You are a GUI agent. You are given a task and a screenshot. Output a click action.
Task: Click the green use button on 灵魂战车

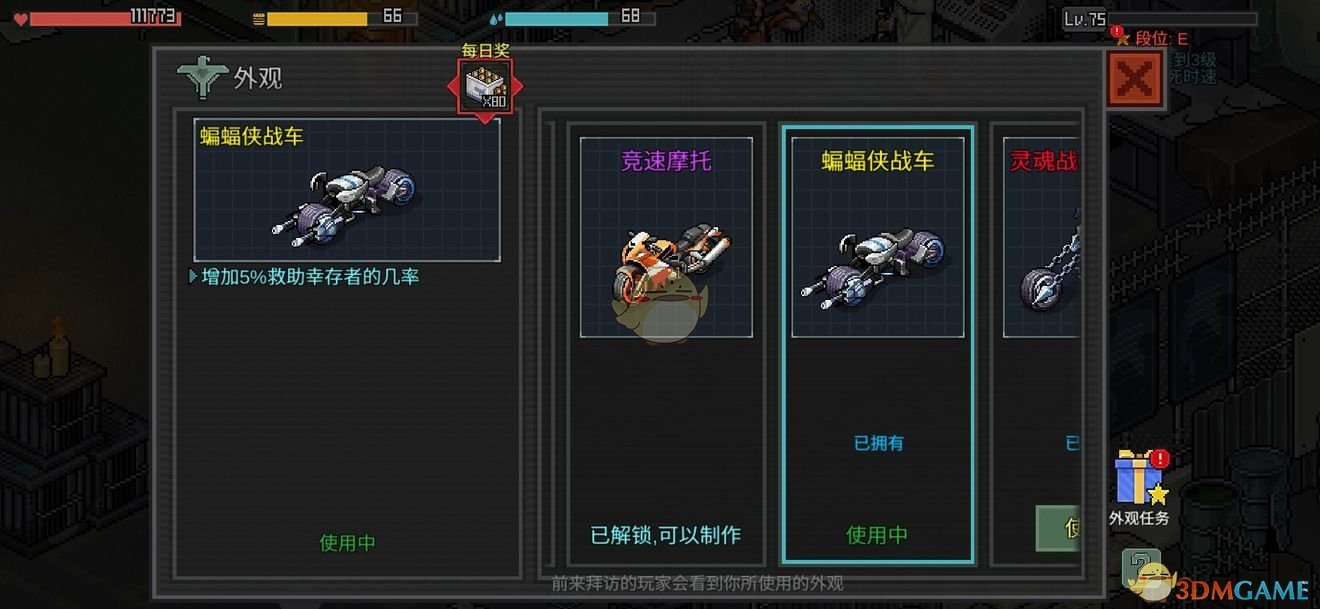pos(1059,528)
